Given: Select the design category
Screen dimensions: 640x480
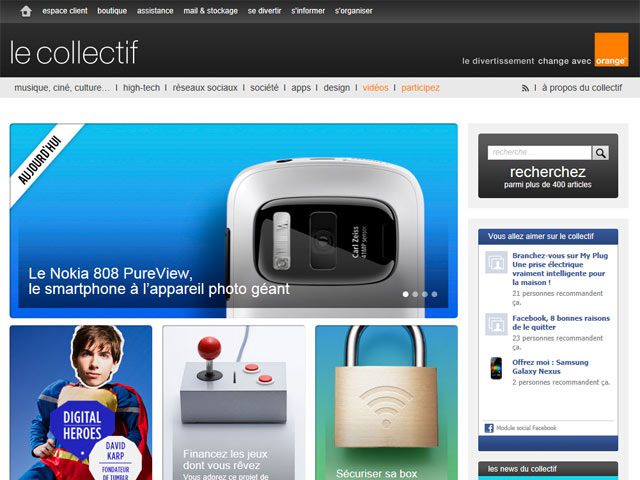Looking at the screenshot, I should 337,88.
